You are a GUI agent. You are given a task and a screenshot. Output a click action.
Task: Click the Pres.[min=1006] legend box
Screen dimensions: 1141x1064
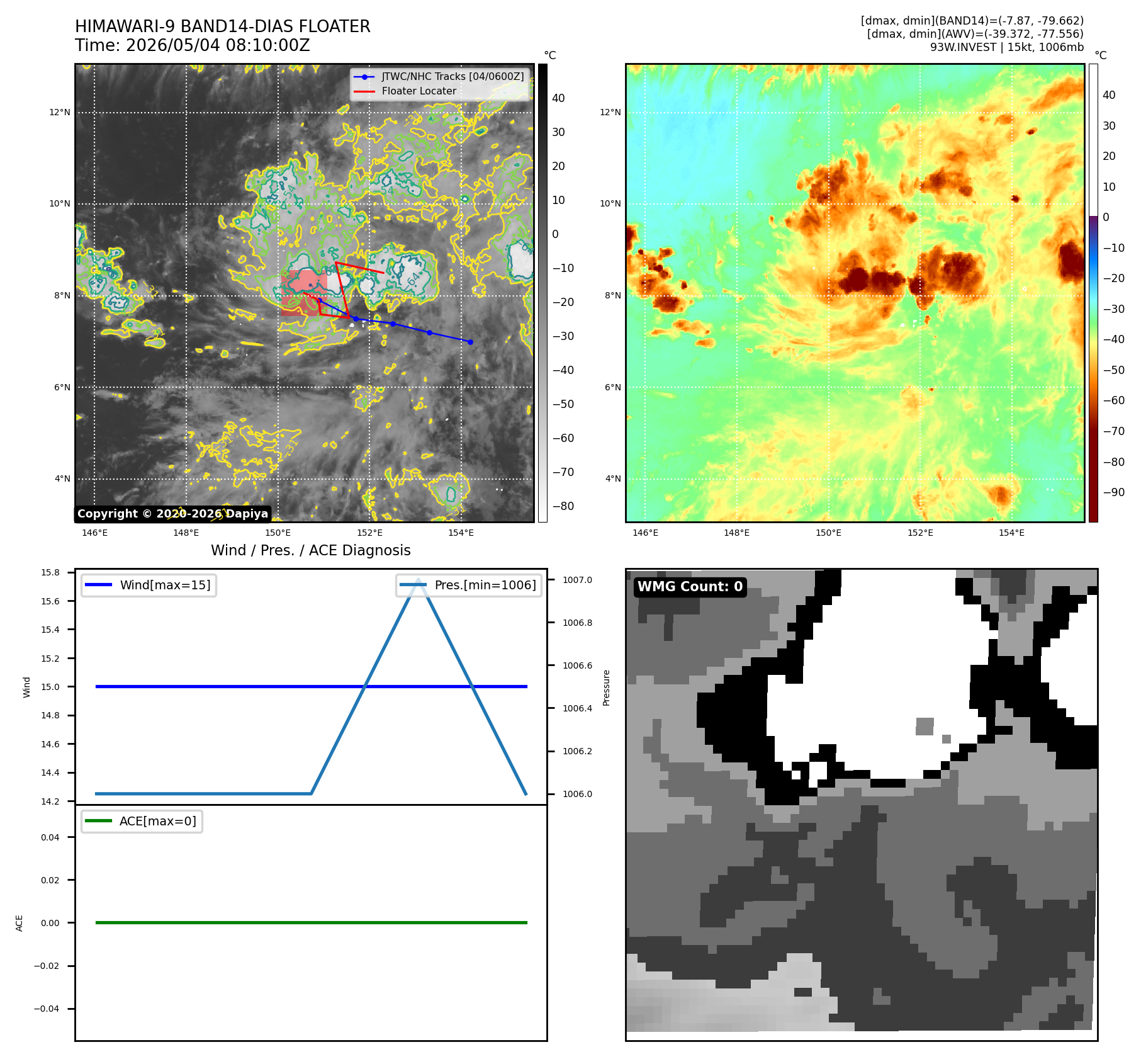tap(469, 585)
